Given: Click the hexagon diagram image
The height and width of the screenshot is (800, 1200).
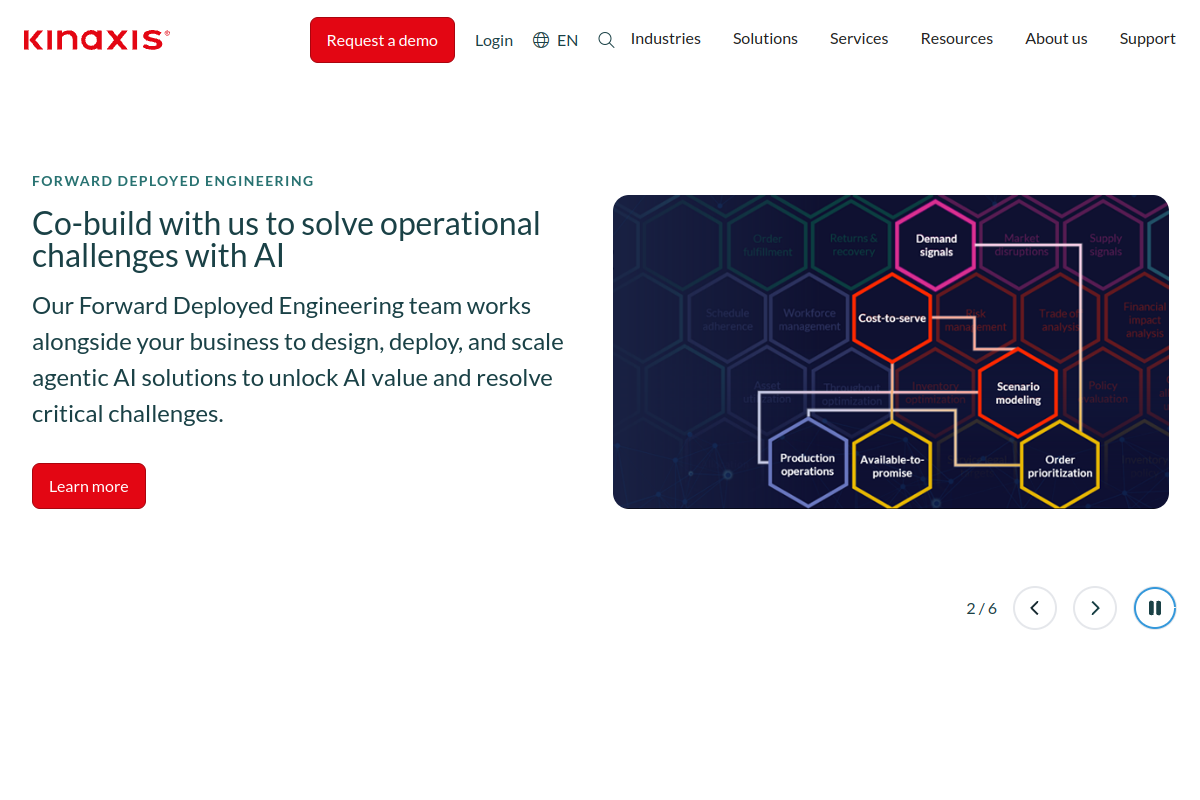Looking at the screenshot, I should (x=891, y=352).
